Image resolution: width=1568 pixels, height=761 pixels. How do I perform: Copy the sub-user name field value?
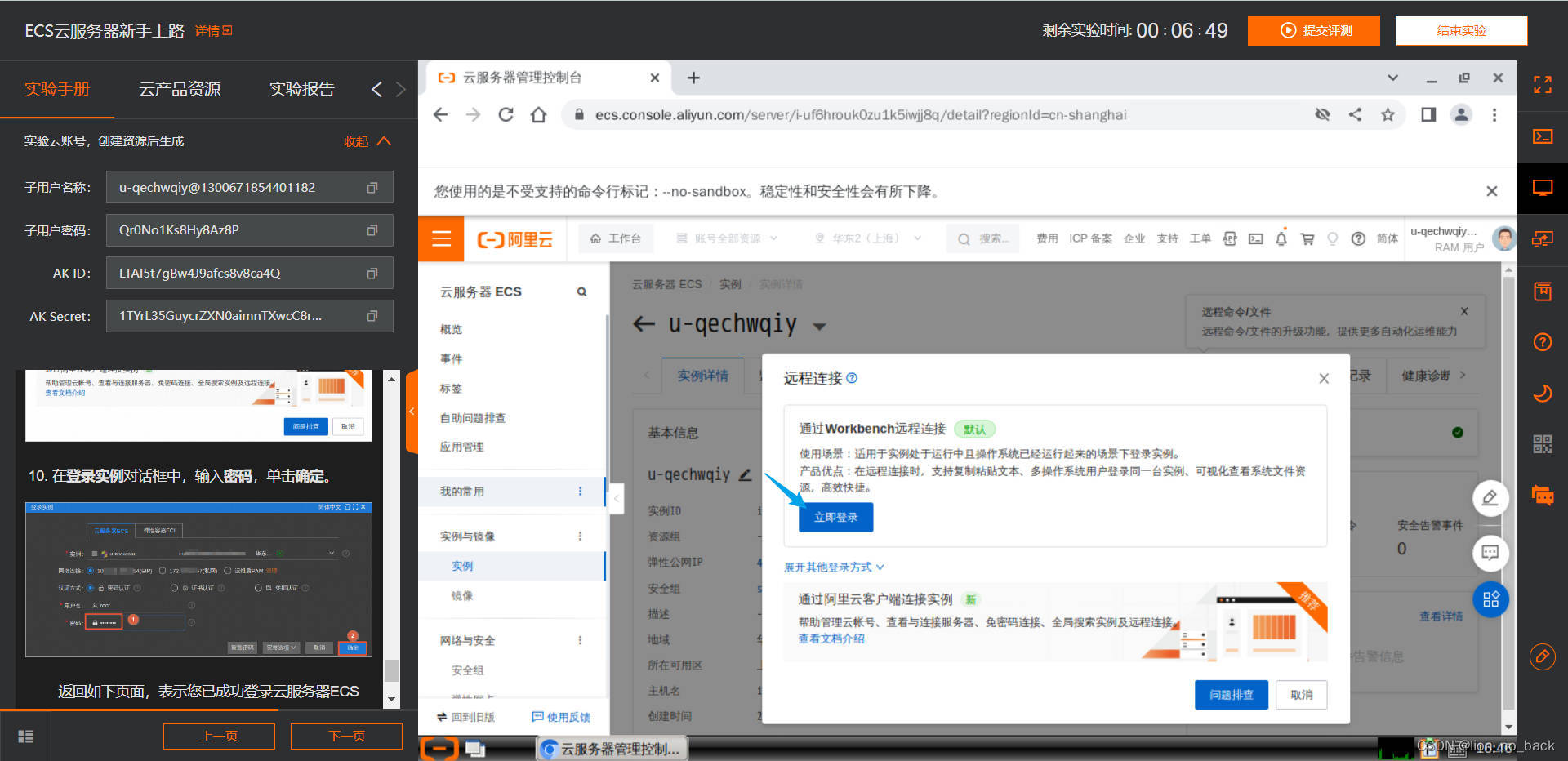point(372,188)
